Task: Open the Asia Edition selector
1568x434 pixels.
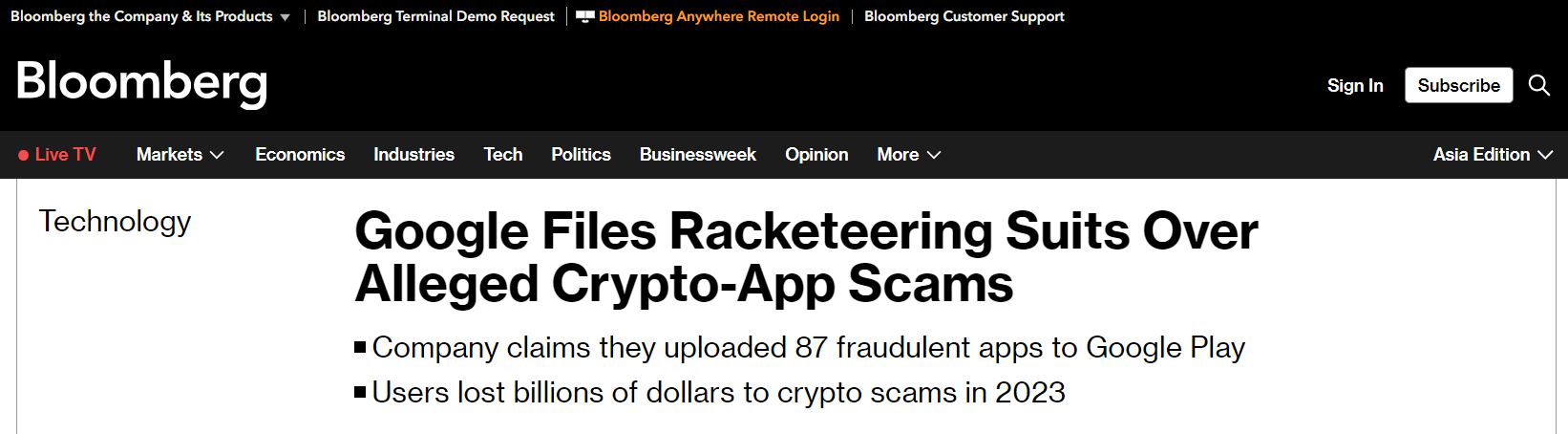Action: point(1492,155)
